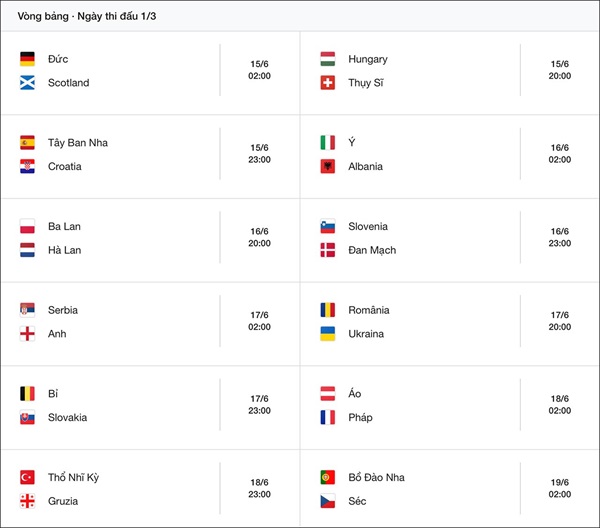Click the Ý vs Albania 16/6 02:00 time
This screenshot has height=528, width=600.
[559, 153]
